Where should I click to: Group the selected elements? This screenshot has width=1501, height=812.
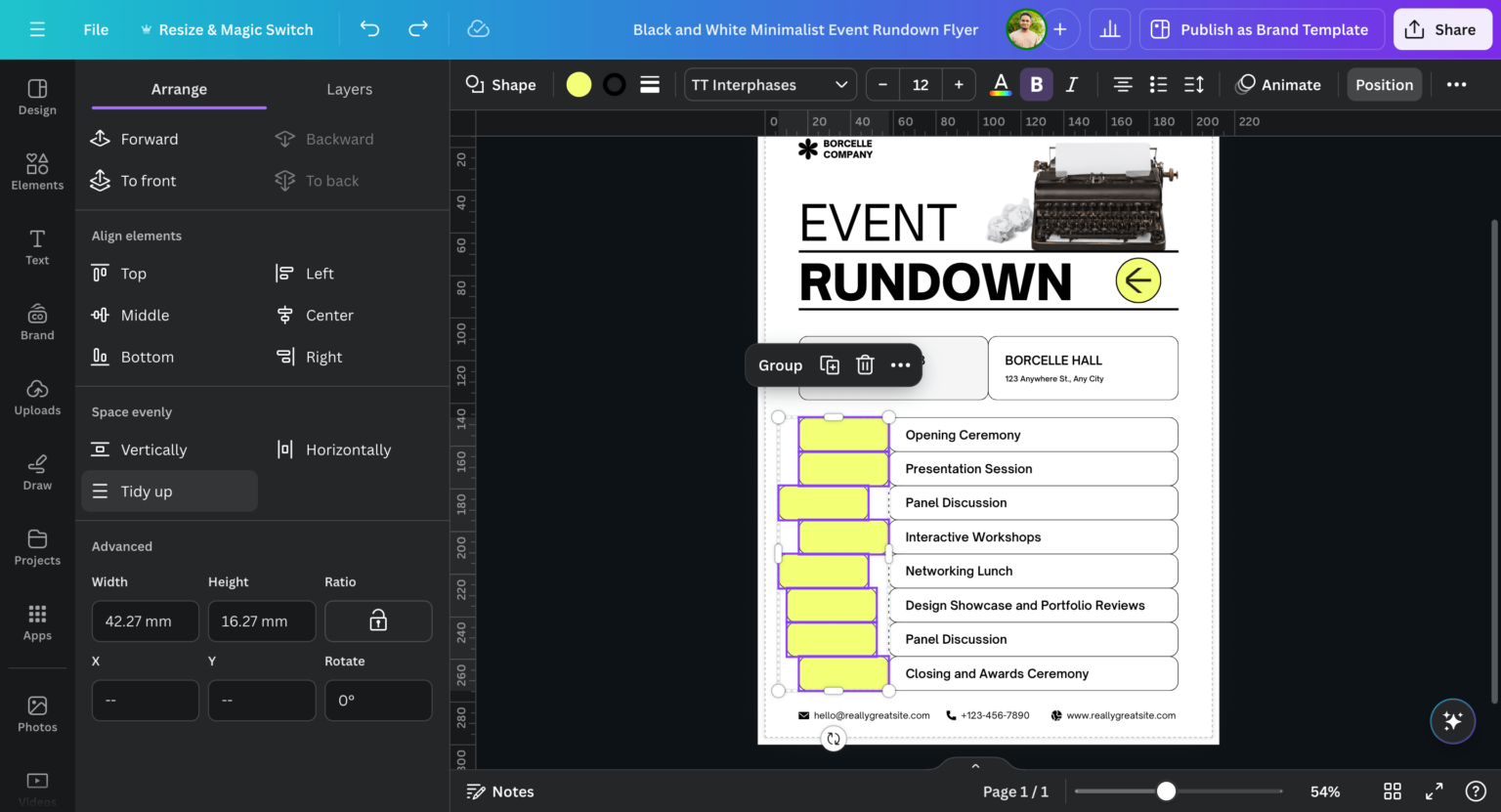(x=780, y=364)
